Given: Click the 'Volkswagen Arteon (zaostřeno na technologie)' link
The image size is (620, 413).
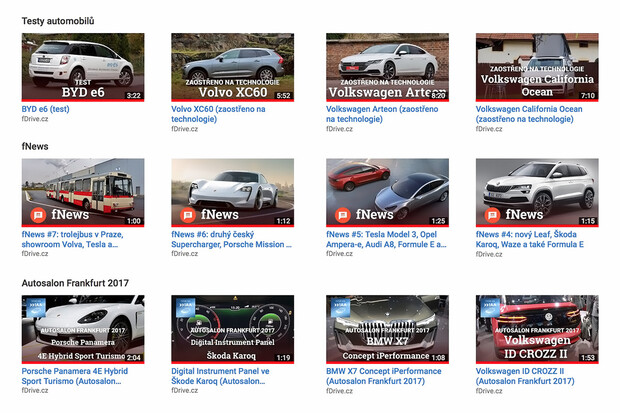Looking at the screenshot, I should point(382,114).
